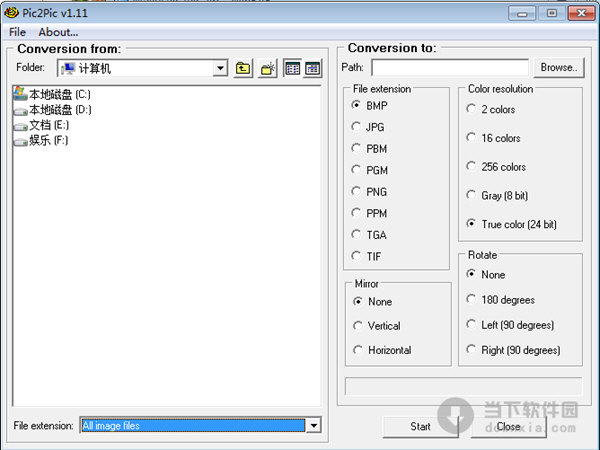Select the E: drive icon
The width and height of the screenshot is (600, 450).
tap(20, 126)
